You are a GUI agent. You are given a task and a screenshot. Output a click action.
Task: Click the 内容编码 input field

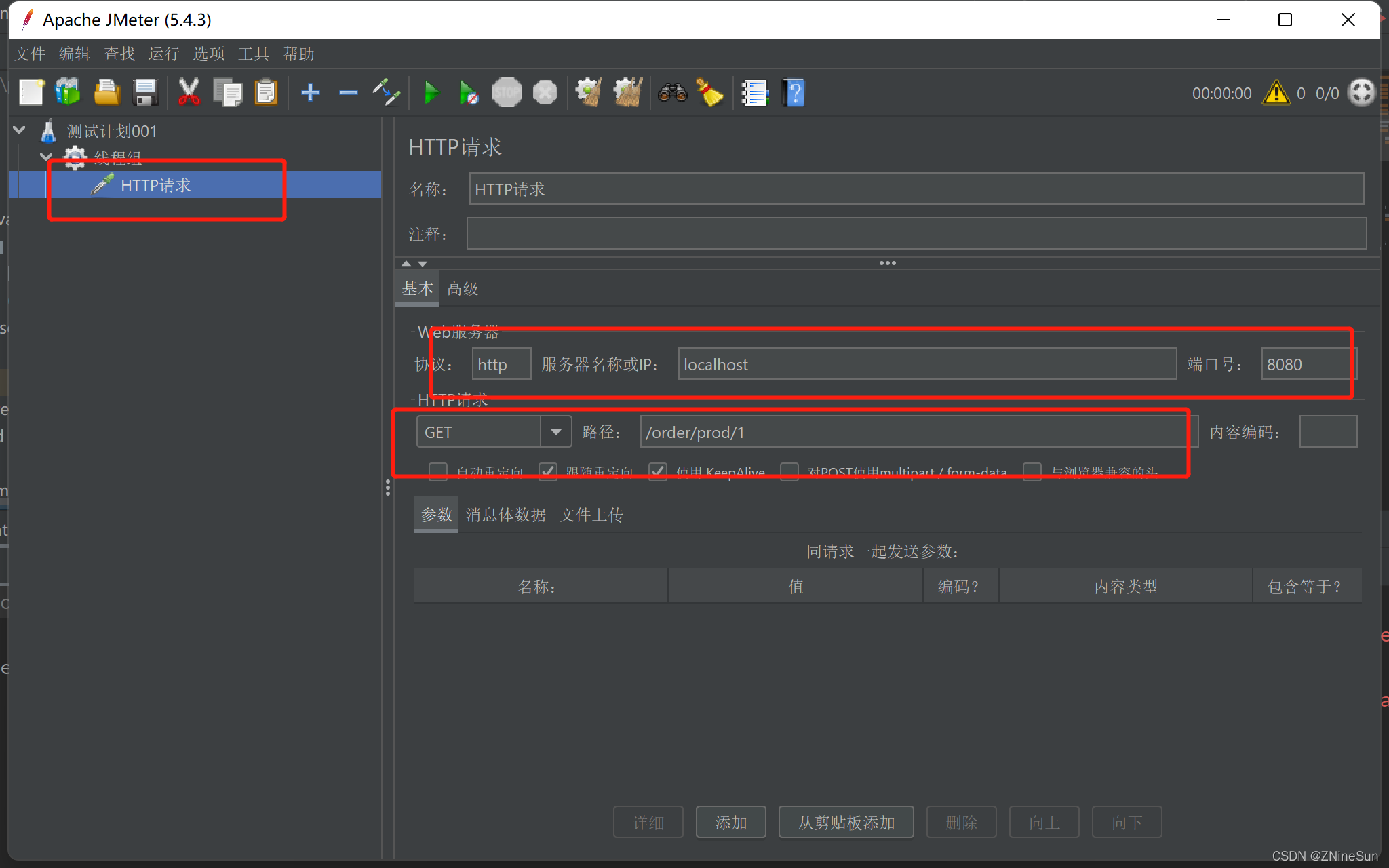(1328, 432)
